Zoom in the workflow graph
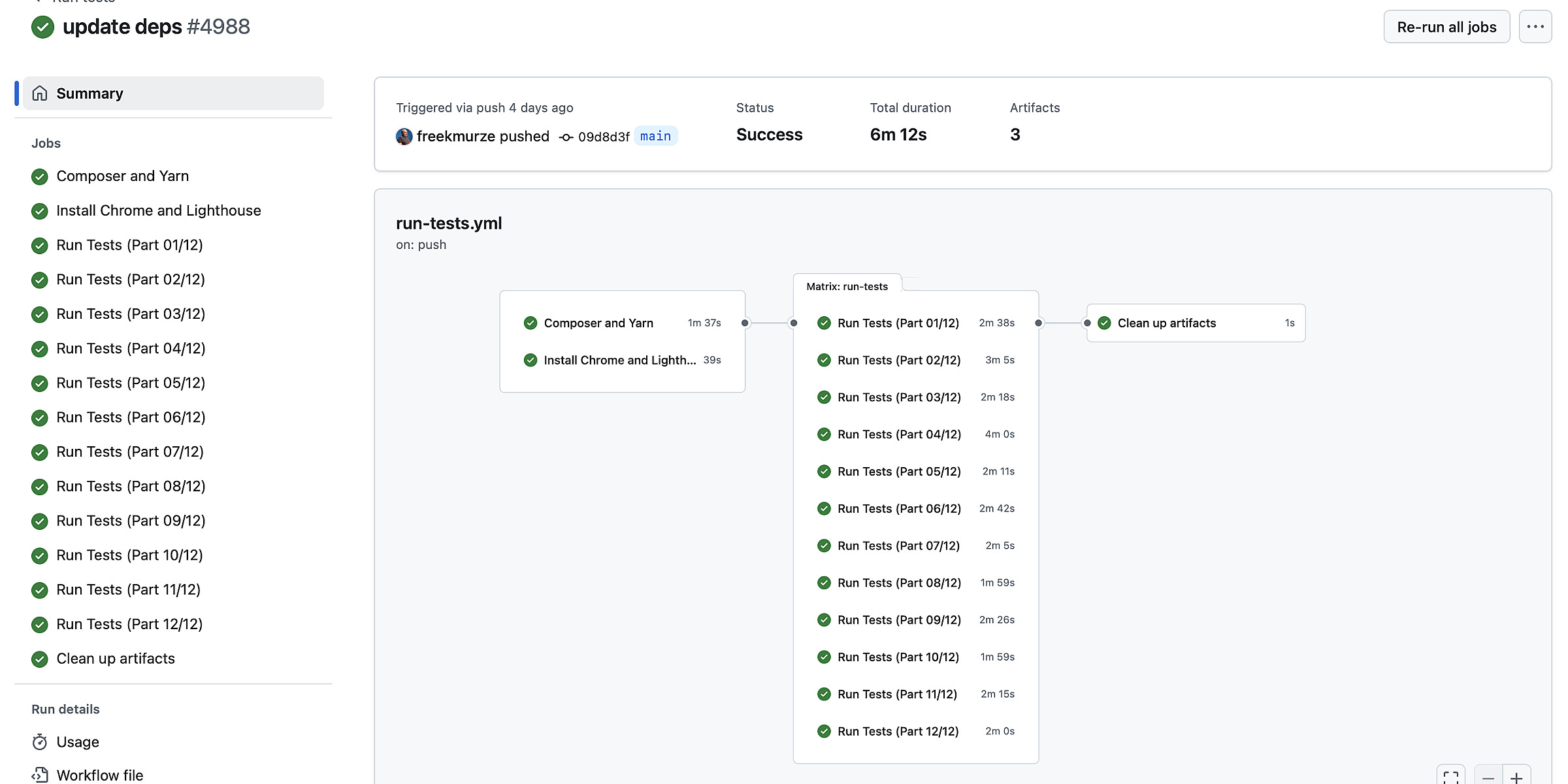 coord(1516,777)
